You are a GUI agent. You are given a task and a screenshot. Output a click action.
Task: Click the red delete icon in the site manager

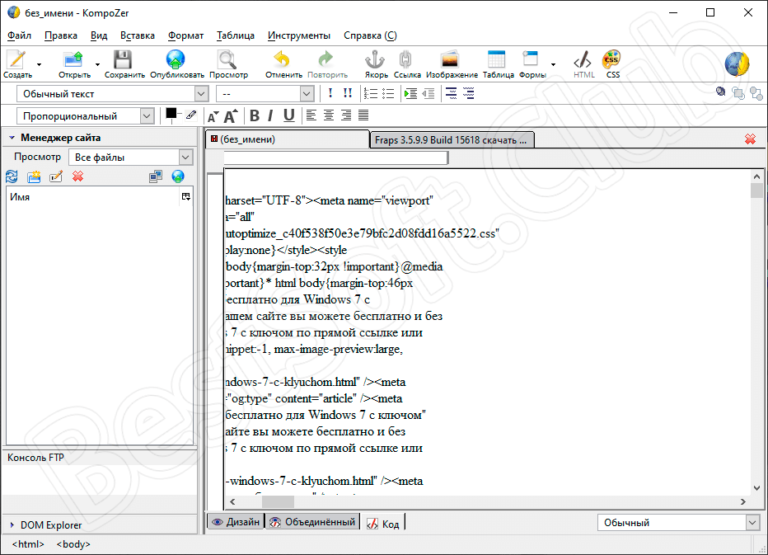[x=77, y=177]
